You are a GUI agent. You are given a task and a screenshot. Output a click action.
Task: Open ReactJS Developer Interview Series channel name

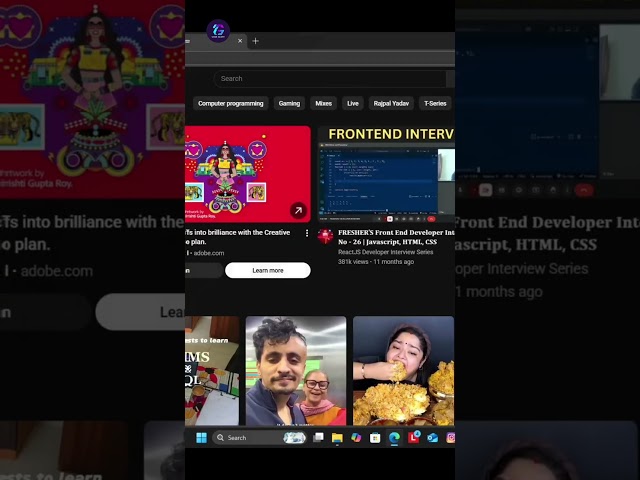coord(386,252)
